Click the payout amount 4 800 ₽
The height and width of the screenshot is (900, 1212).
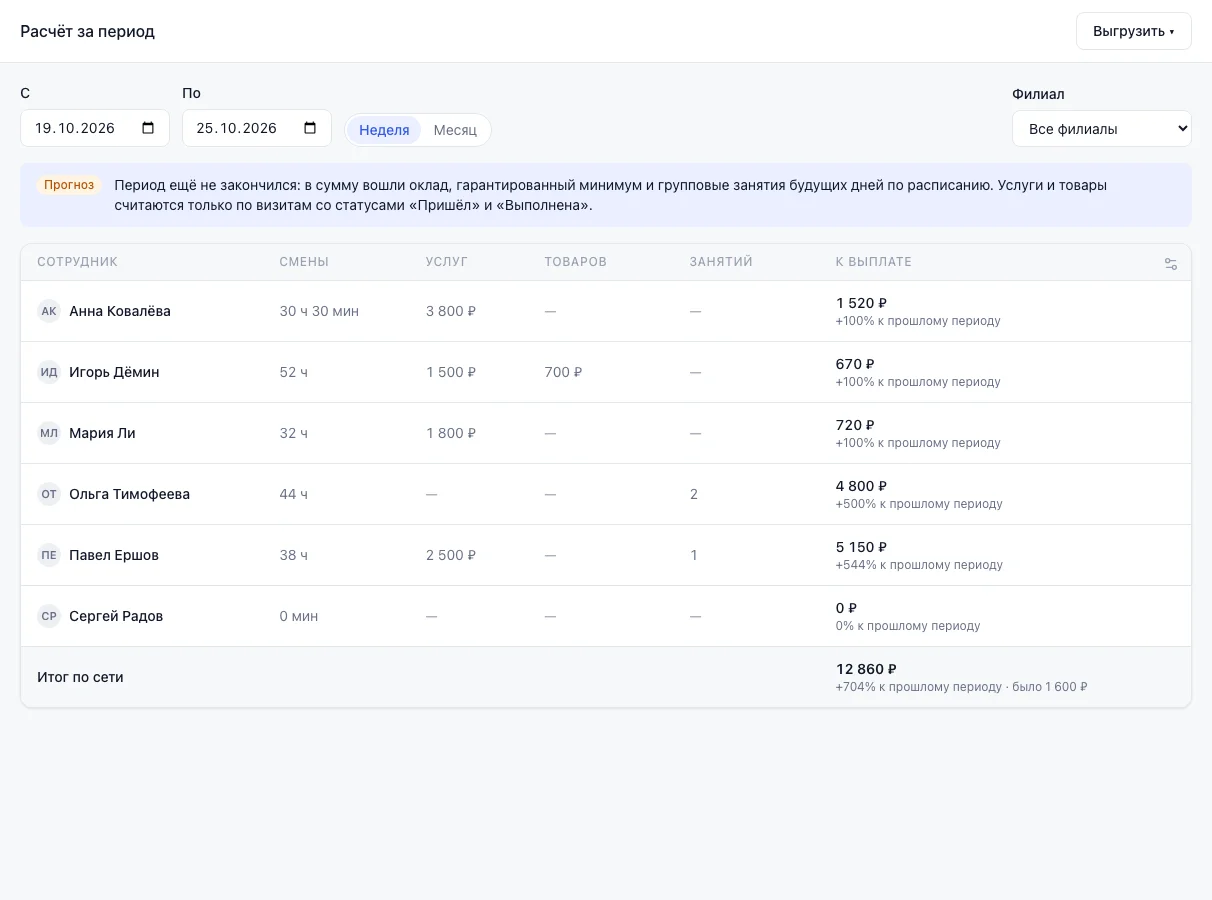tap(862, 486)
